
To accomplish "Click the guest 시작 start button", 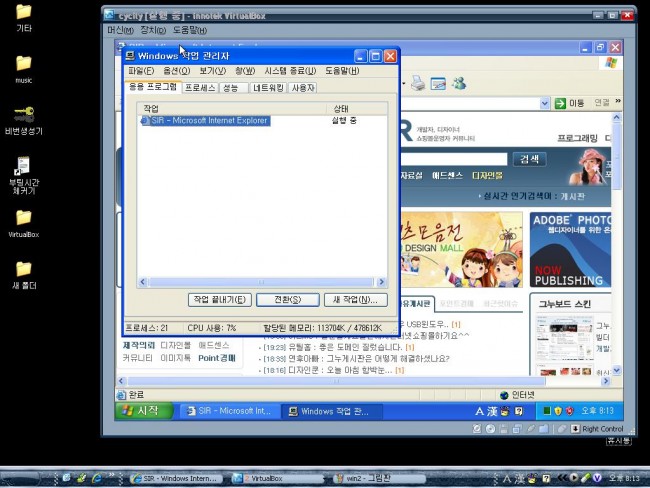I will [x=143, y=411].
